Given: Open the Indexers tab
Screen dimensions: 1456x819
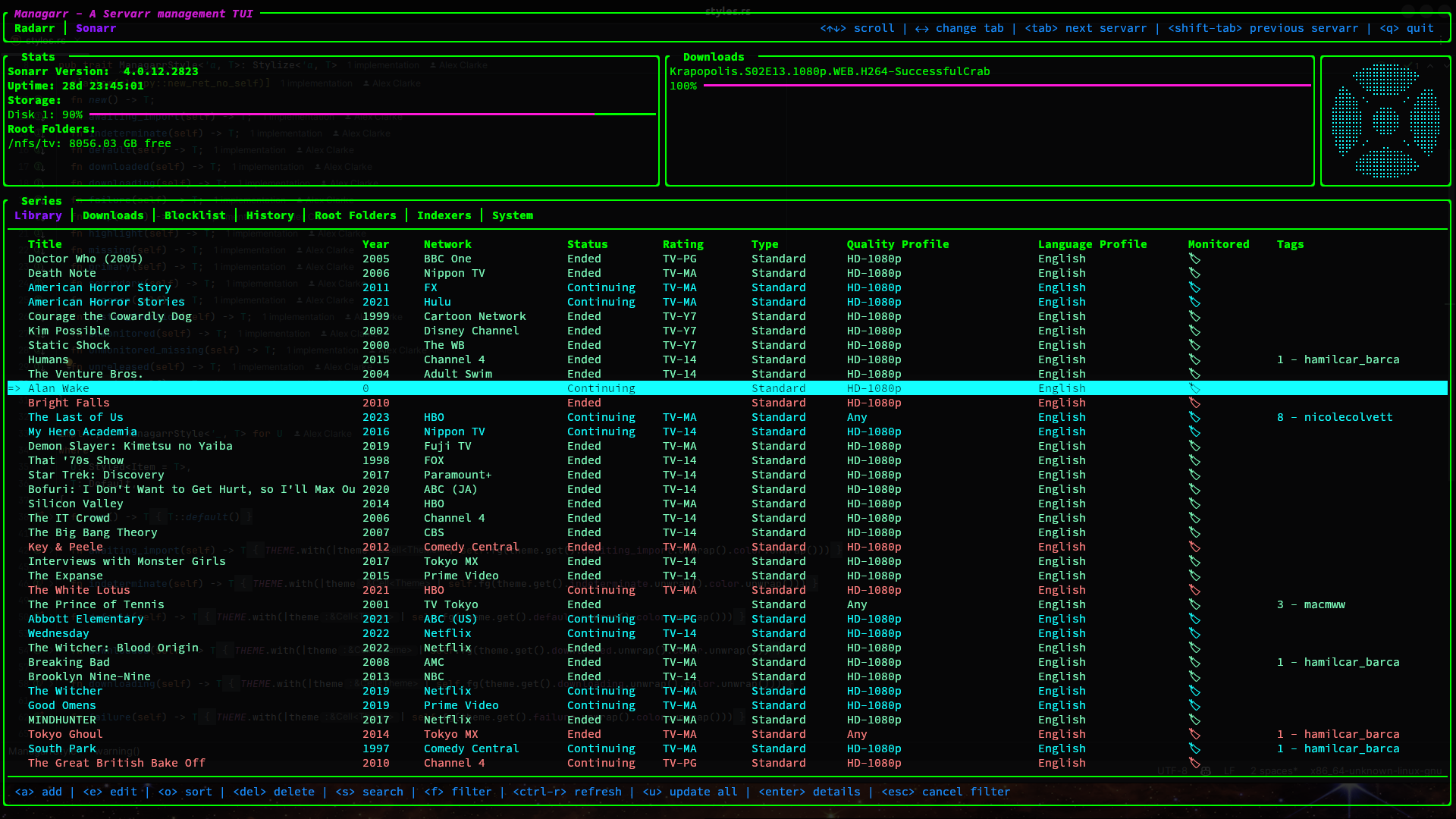Looking at the screenshot, I should point(444,215).
